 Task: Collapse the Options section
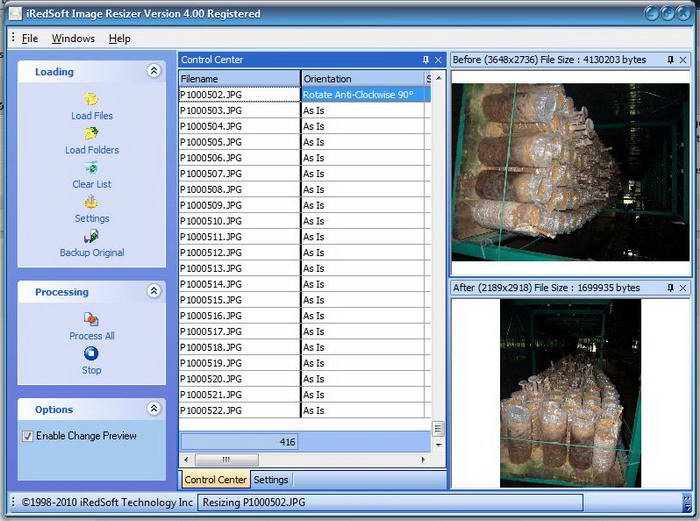(x=153, y=409)
